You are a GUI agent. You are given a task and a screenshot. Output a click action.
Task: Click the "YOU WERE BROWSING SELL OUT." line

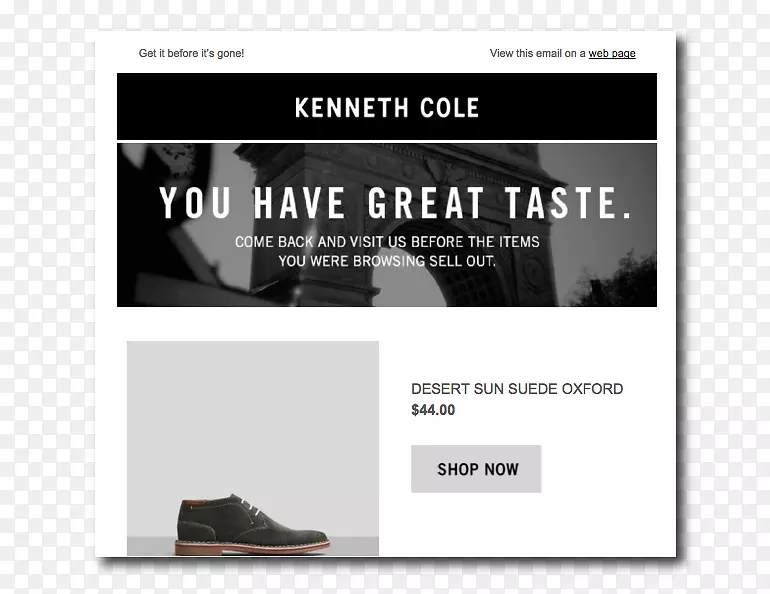(387, 261)
